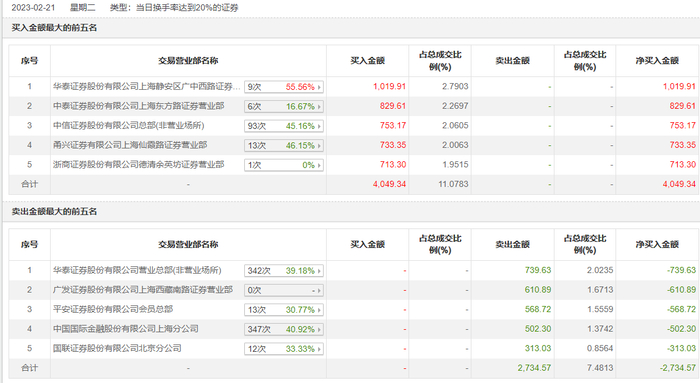
Task: Click ratio cell 1.9515
Action: pos(455,165)
